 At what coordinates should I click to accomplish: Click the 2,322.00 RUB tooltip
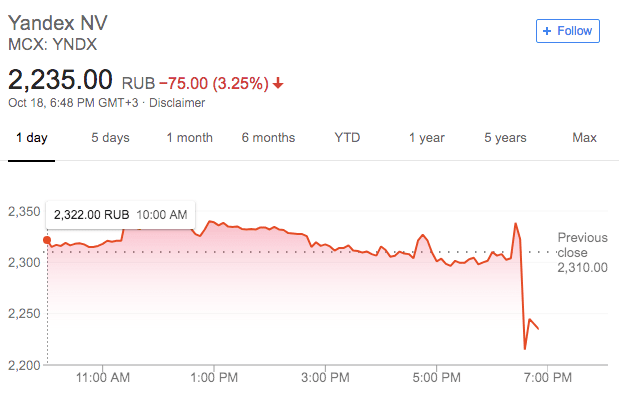(x=119, y=214)
